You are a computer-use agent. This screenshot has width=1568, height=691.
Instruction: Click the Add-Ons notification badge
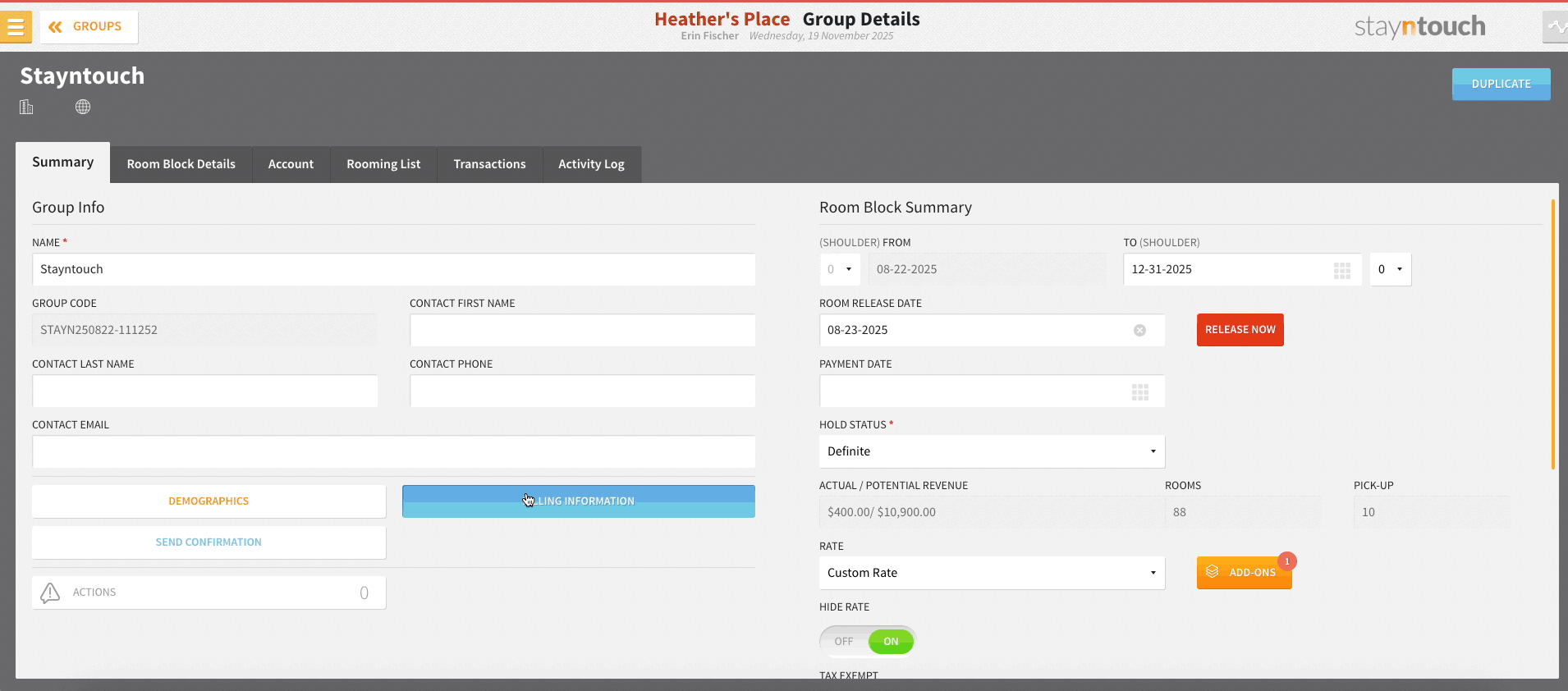coord(1287,561)
